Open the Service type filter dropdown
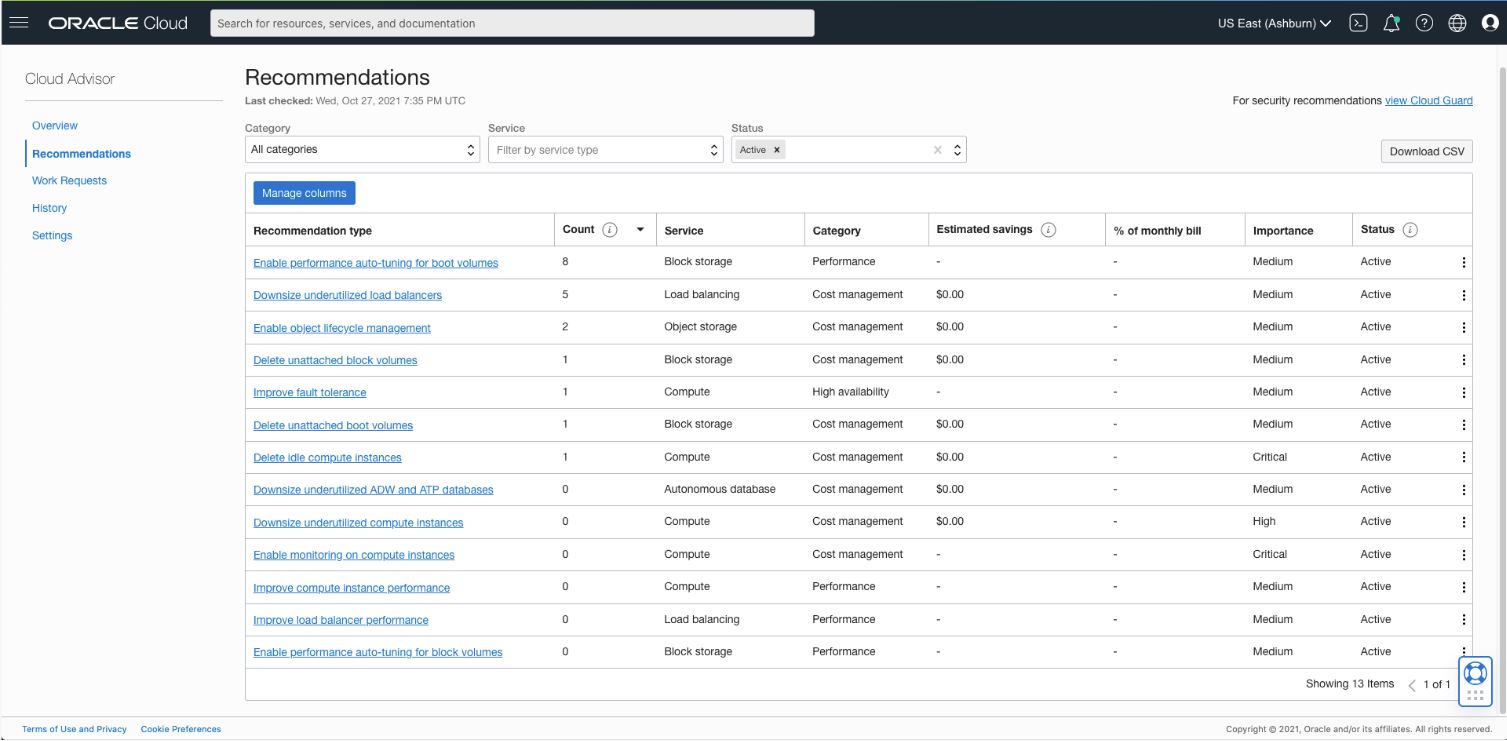 [x=604, y=148]
